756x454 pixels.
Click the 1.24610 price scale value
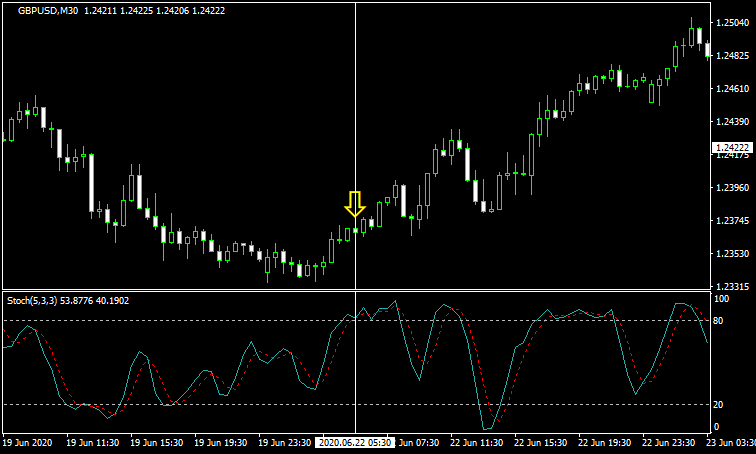[x=732, y=89]
